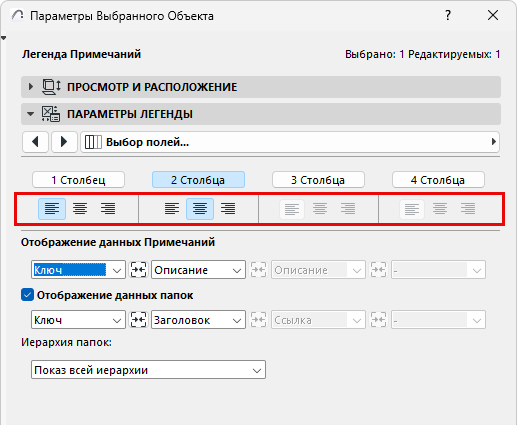Center align column 3 text

pos(320,209)
